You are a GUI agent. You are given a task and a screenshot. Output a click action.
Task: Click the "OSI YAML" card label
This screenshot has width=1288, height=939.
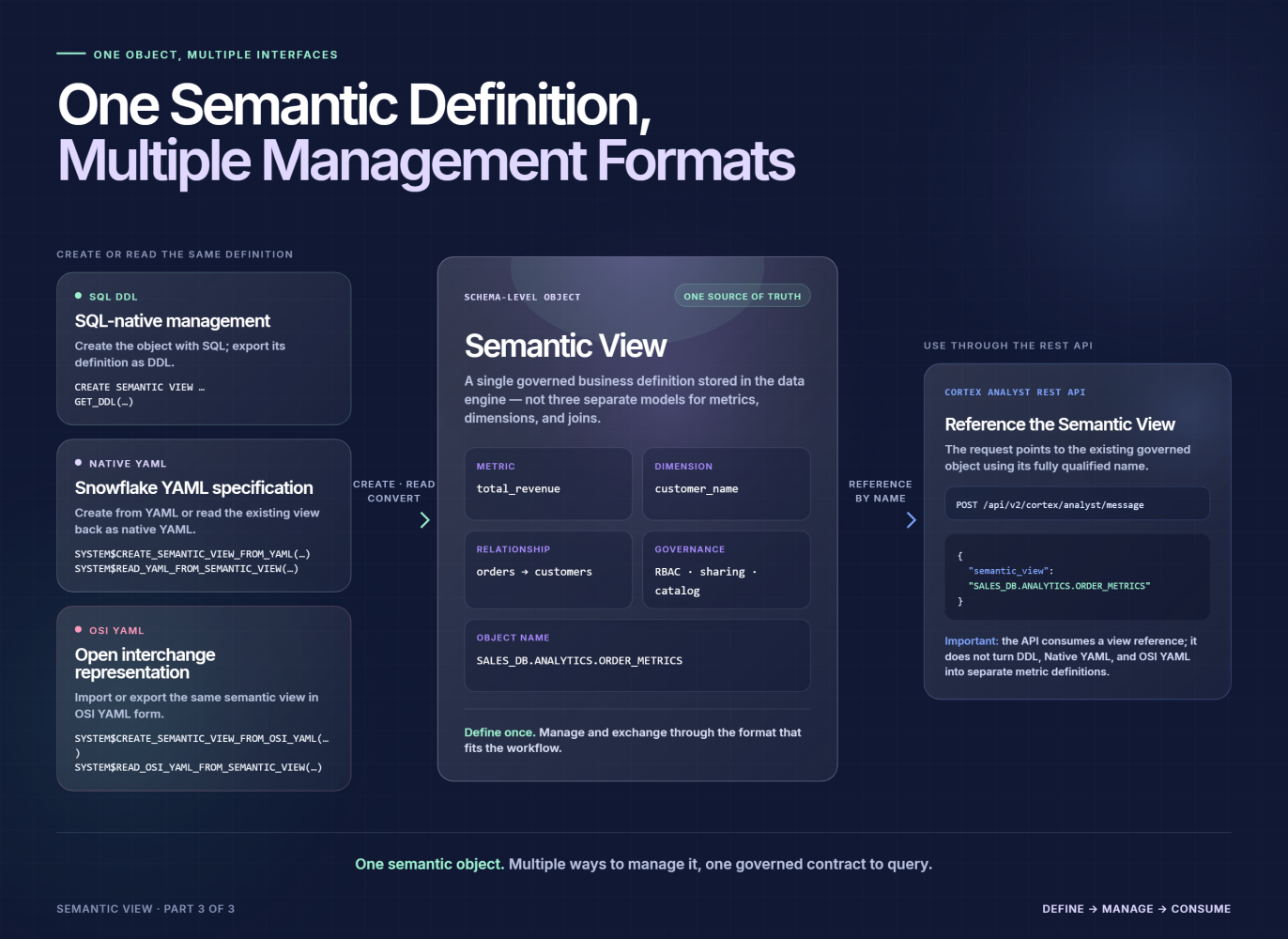point(116,631)
